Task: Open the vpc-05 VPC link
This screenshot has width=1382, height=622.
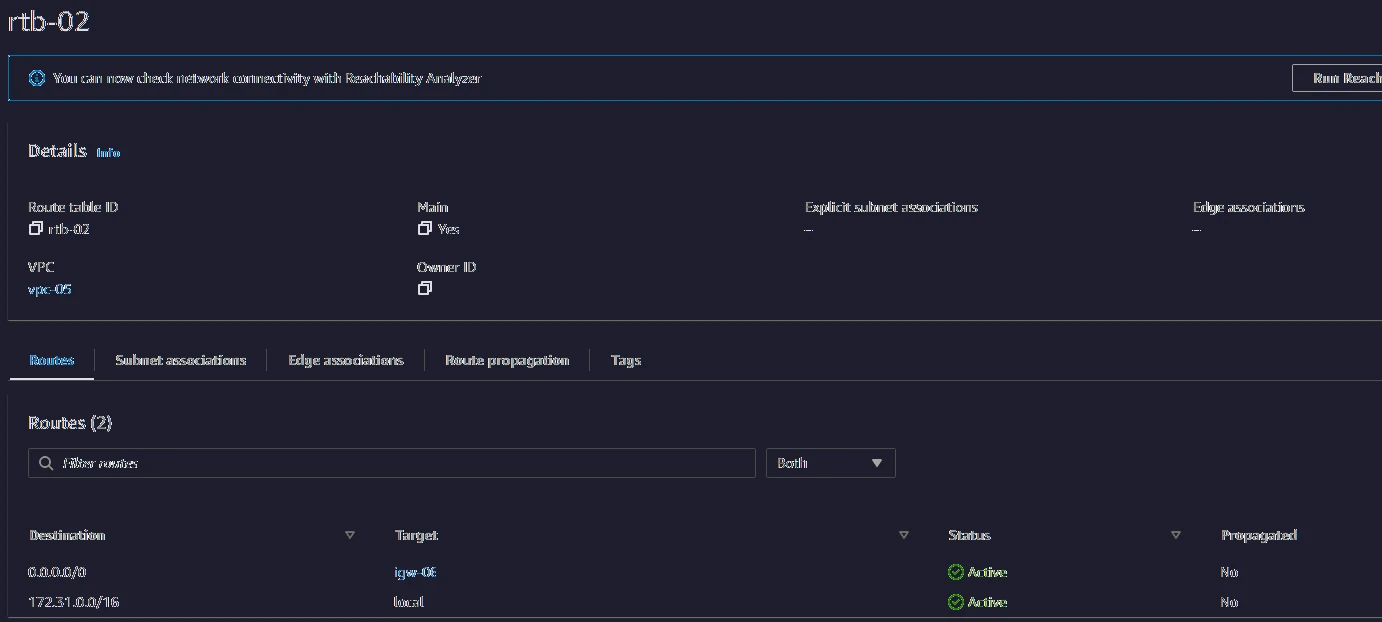Action: point(50,289)
